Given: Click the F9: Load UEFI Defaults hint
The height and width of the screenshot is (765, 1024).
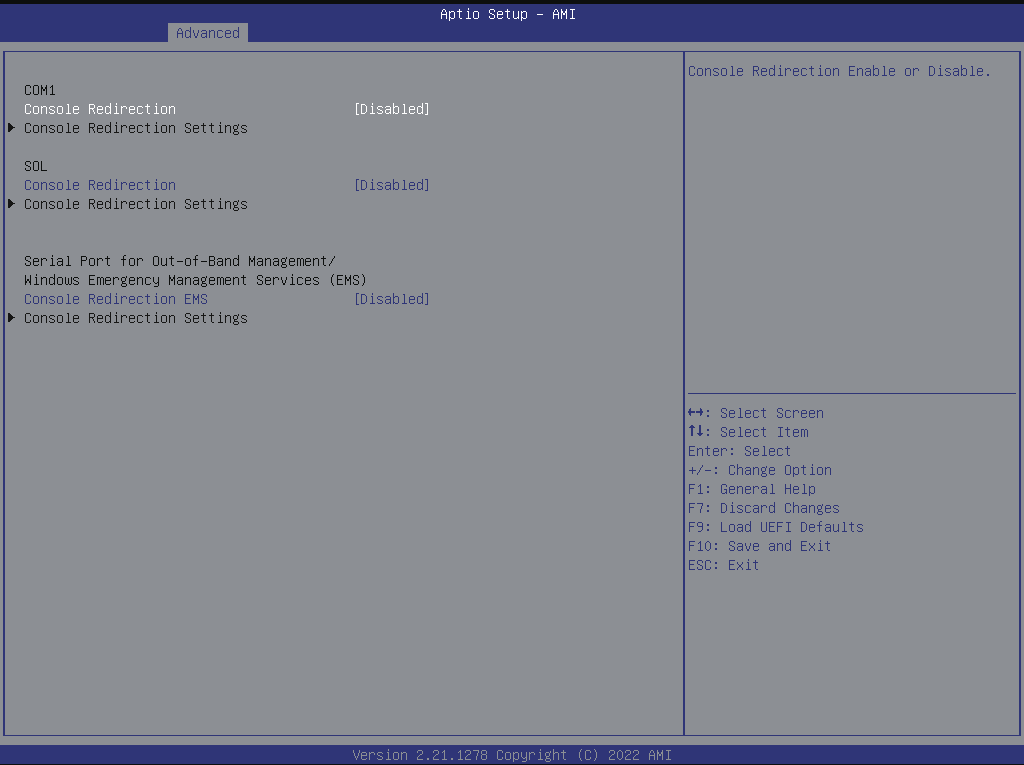Looking at the screenshot, I should pos(775,527).
